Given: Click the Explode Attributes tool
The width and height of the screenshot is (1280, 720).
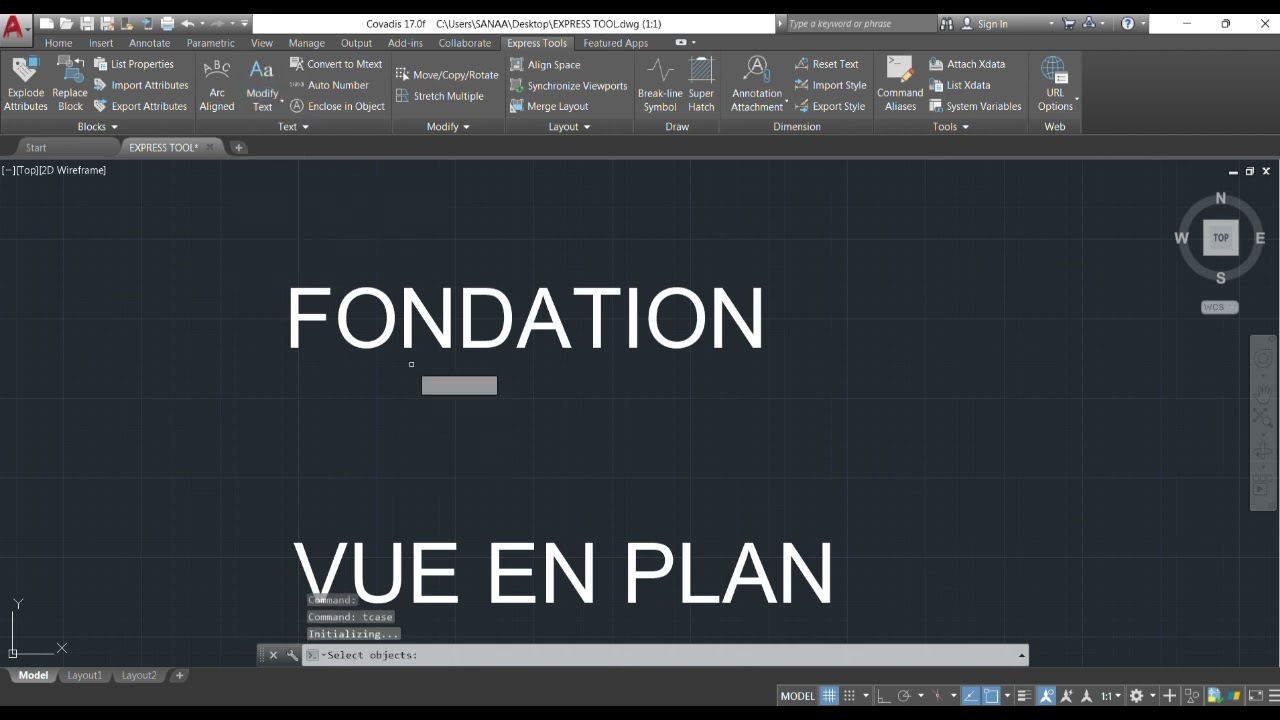Looking at the screenshot, I should pyautogui.click(x=25, y=84).
